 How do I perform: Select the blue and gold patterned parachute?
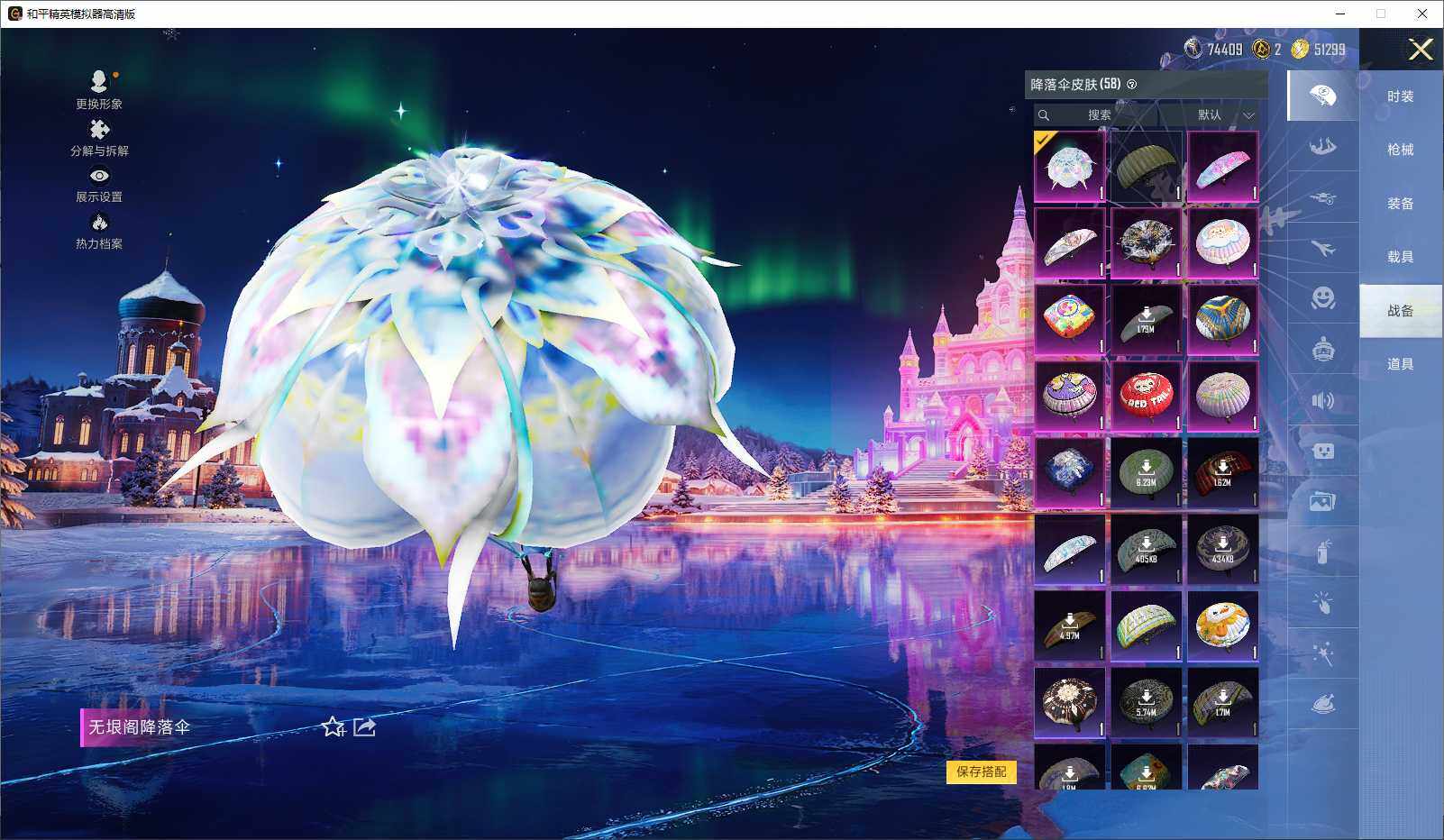click(x=1223, y=320)
